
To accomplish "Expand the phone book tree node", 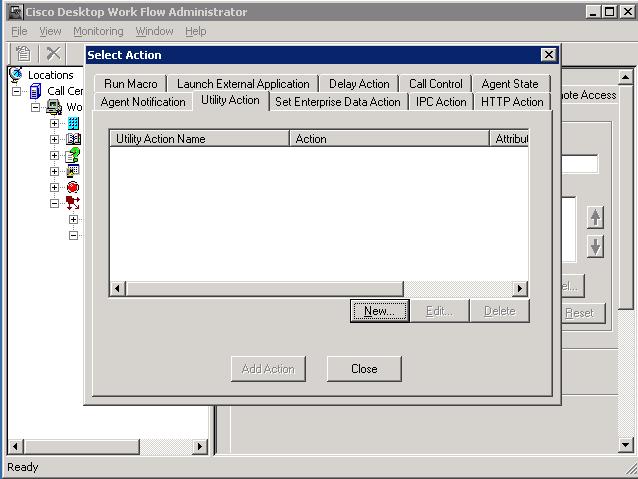I will pos(54,139).
